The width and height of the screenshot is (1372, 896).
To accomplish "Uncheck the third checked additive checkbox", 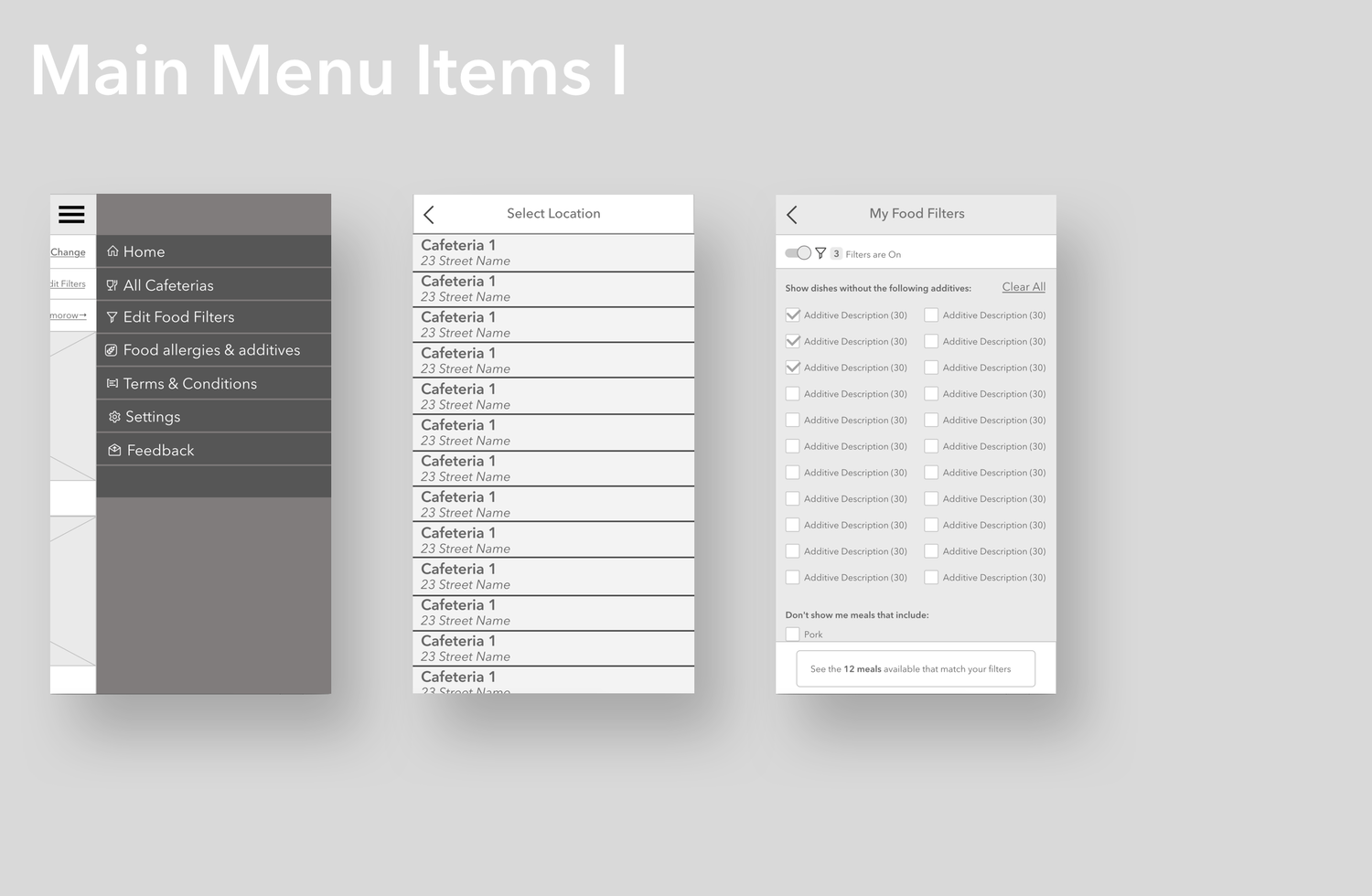I will click(793, 368).
